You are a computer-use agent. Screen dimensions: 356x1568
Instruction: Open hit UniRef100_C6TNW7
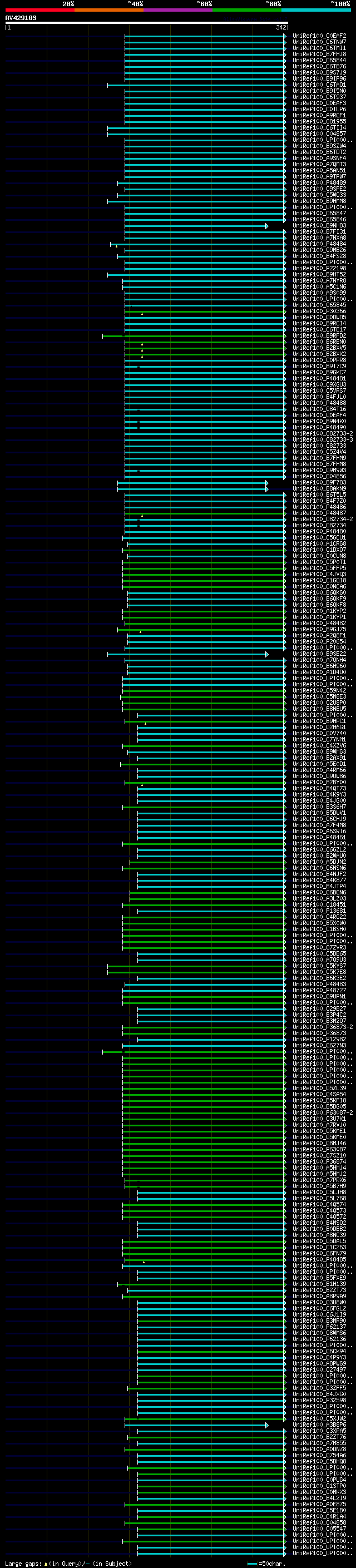click(319, 42)
